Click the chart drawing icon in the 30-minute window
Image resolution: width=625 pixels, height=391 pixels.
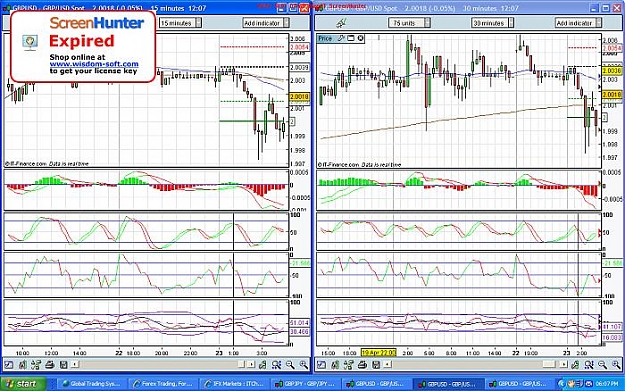(x=321, y=364)
